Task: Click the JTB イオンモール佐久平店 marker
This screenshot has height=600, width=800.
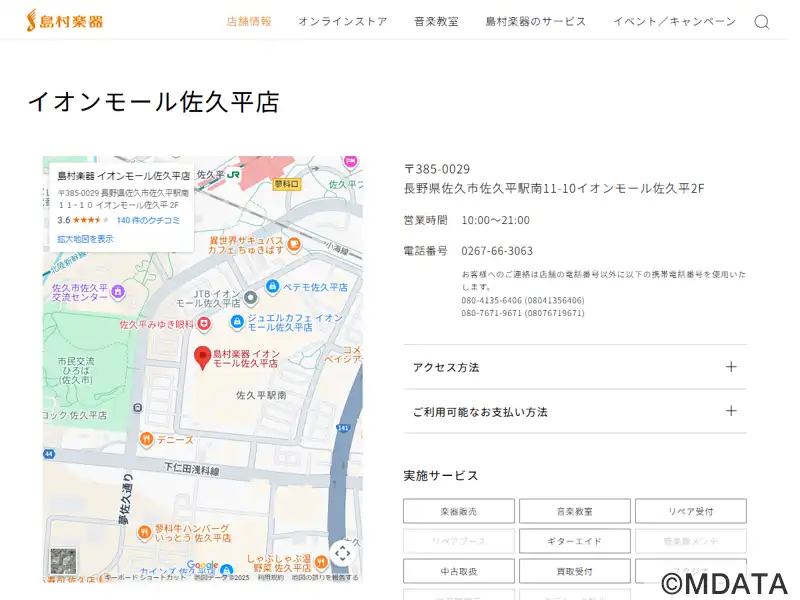Action: click(250, 297)
